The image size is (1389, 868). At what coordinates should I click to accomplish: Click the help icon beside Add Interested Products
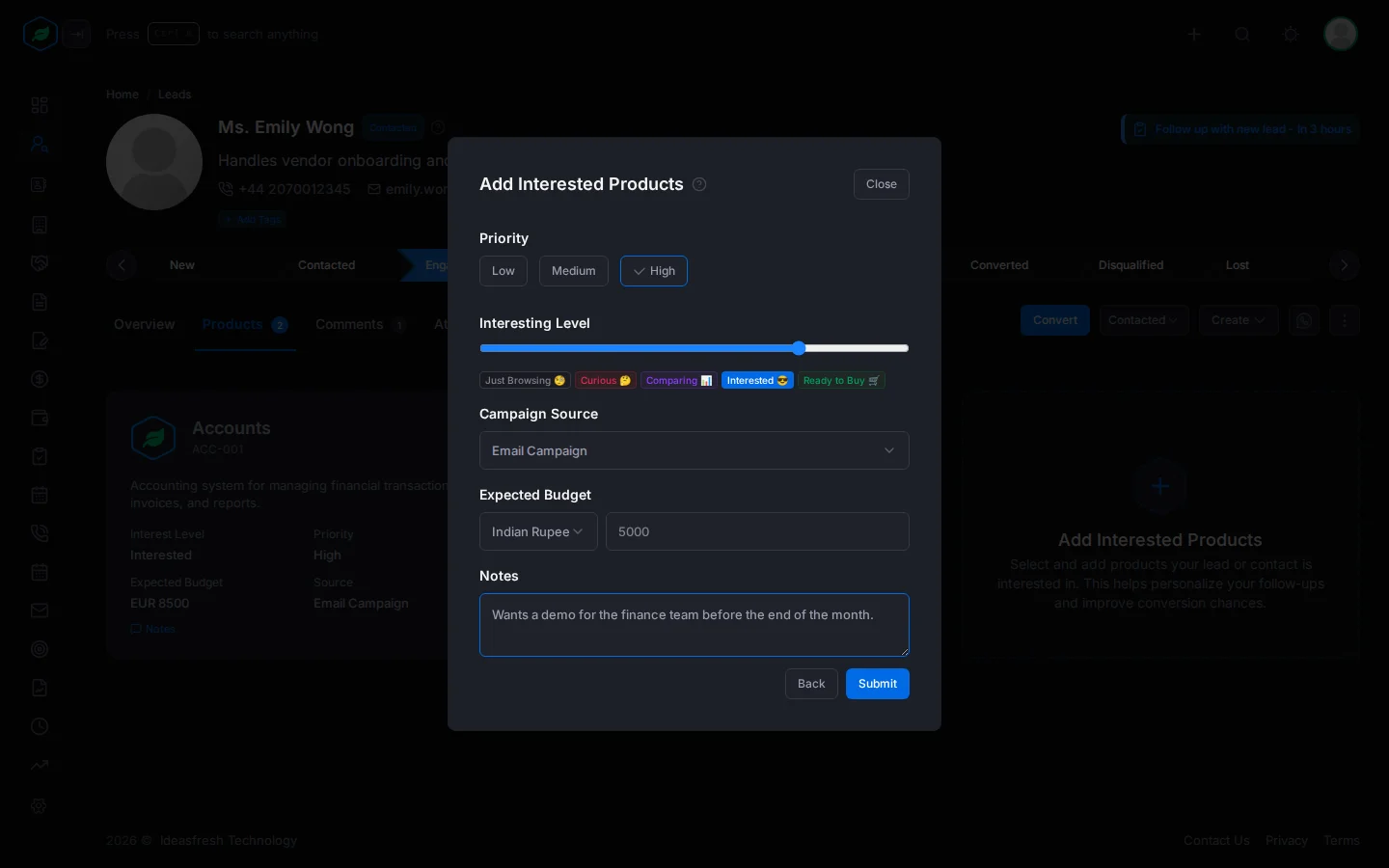click(x=699, y=184)
